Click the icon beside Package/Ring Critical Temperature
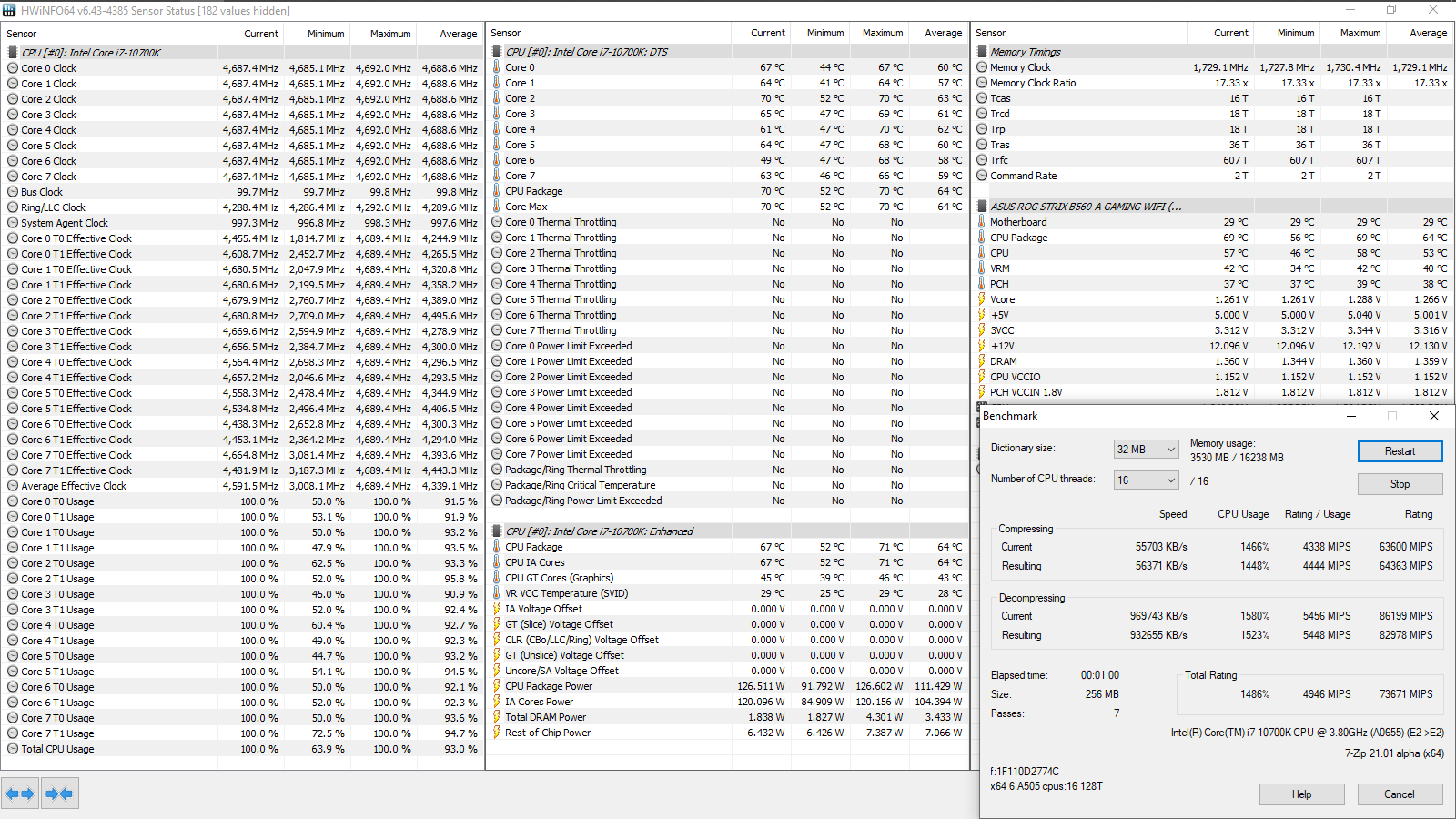 tap(497, 485)
